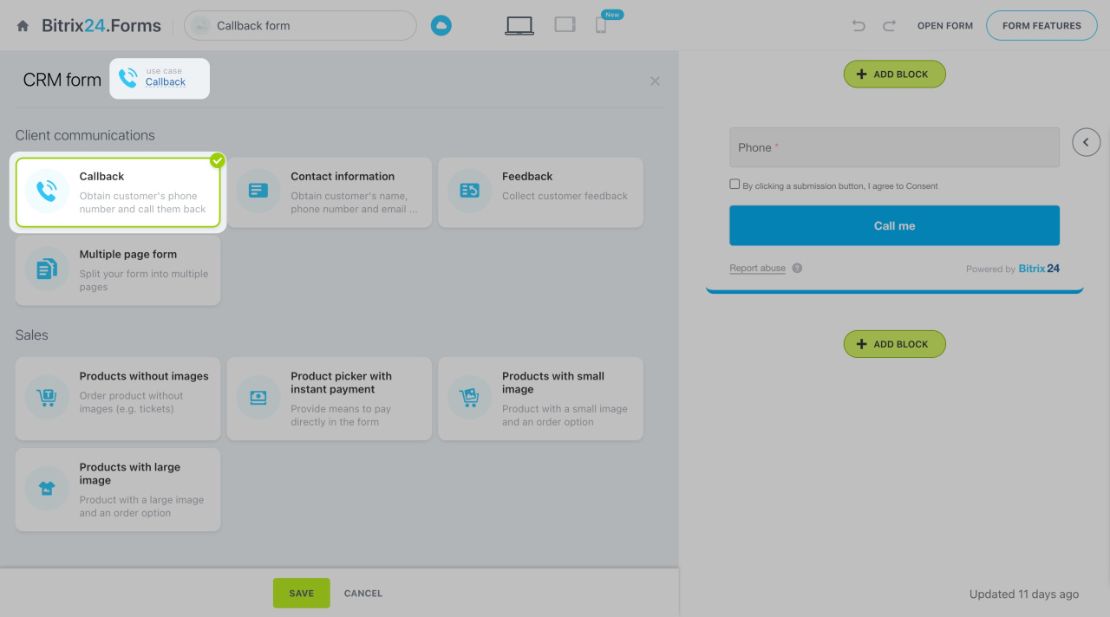Switch to desktop laptop preview
This screenshot has width=1110, height=617.
[x=519, y=25]
